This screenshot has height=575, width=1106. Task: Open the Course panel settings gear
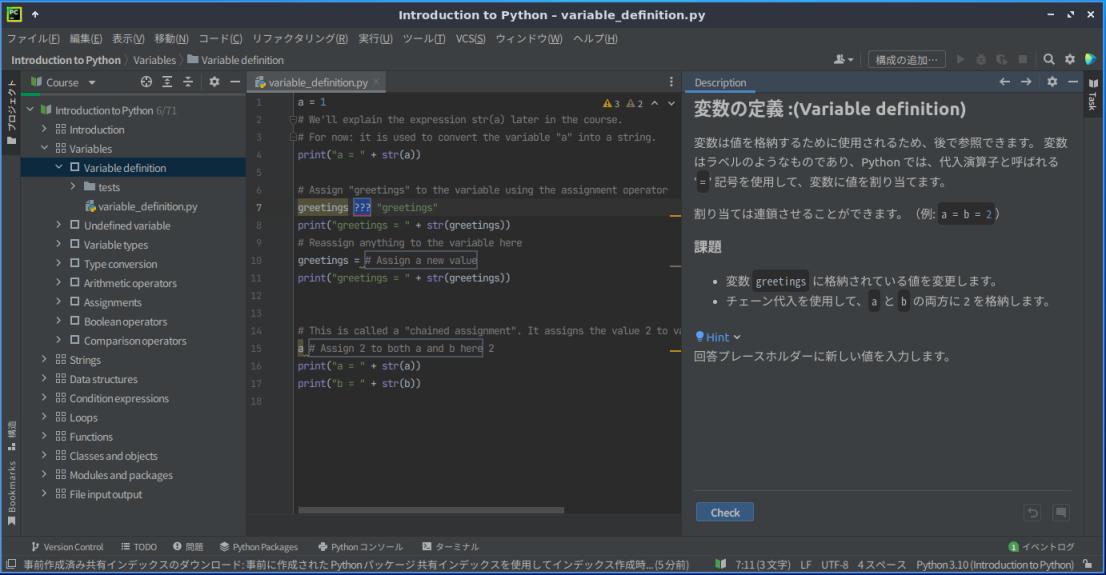point(214,82)
